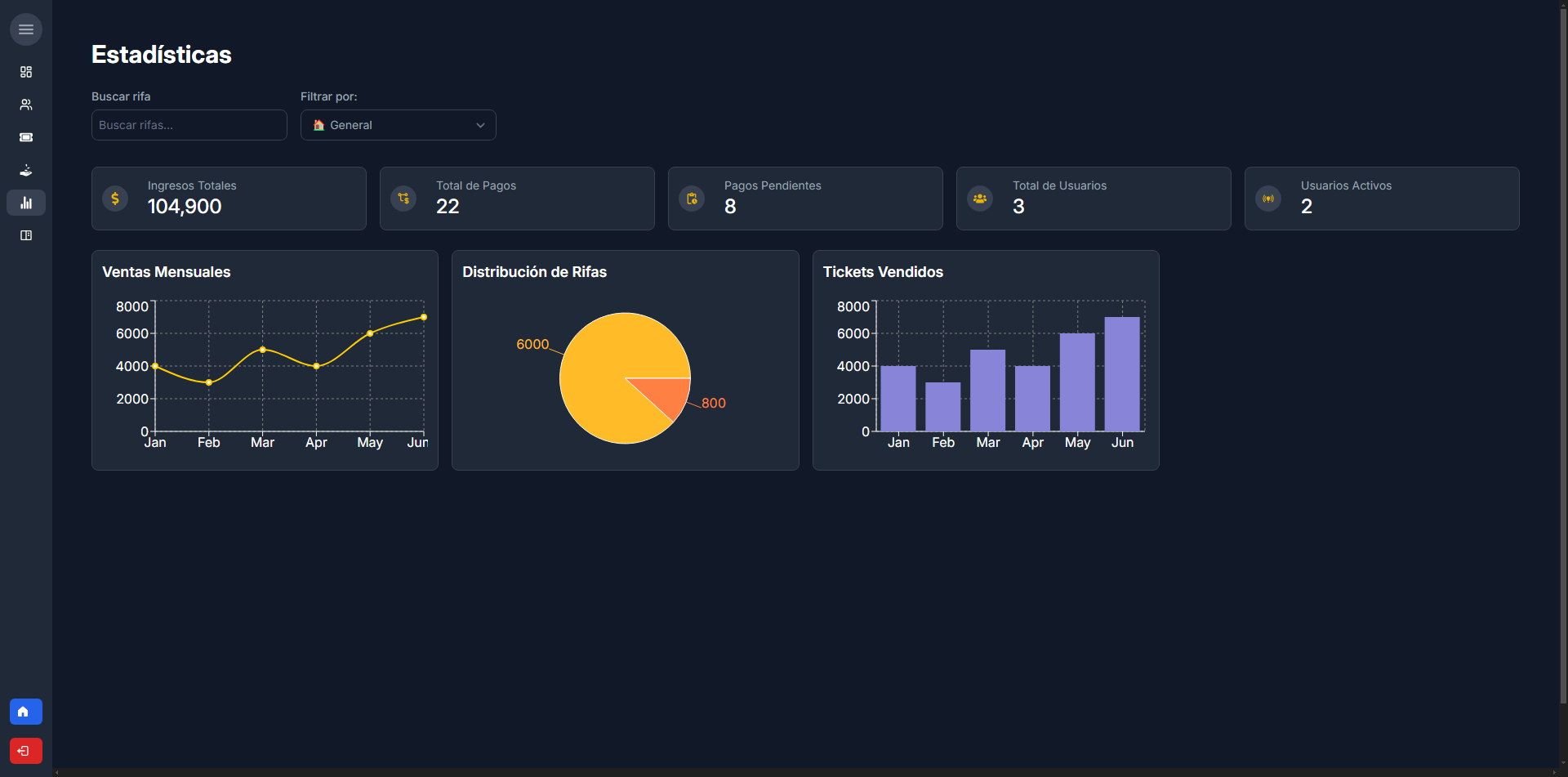The image size is (1568, 777).
Task: Open the users icon in sidebar
Action: point(26,105)
